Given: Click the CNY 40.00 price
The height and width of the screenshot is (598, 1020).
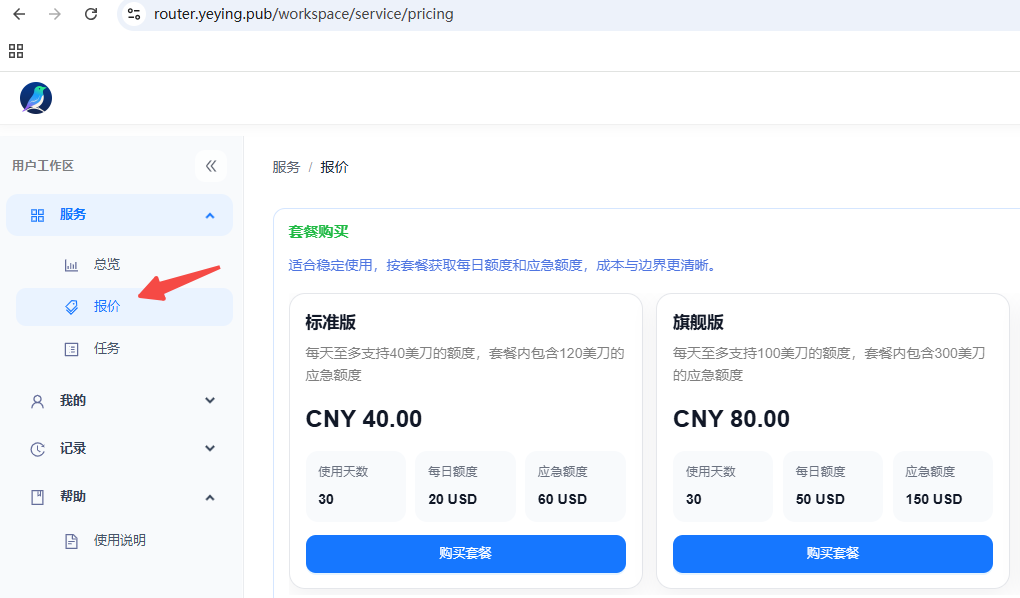Looking at the screenshot, I should pyautogui.click(x=364, y=418).
